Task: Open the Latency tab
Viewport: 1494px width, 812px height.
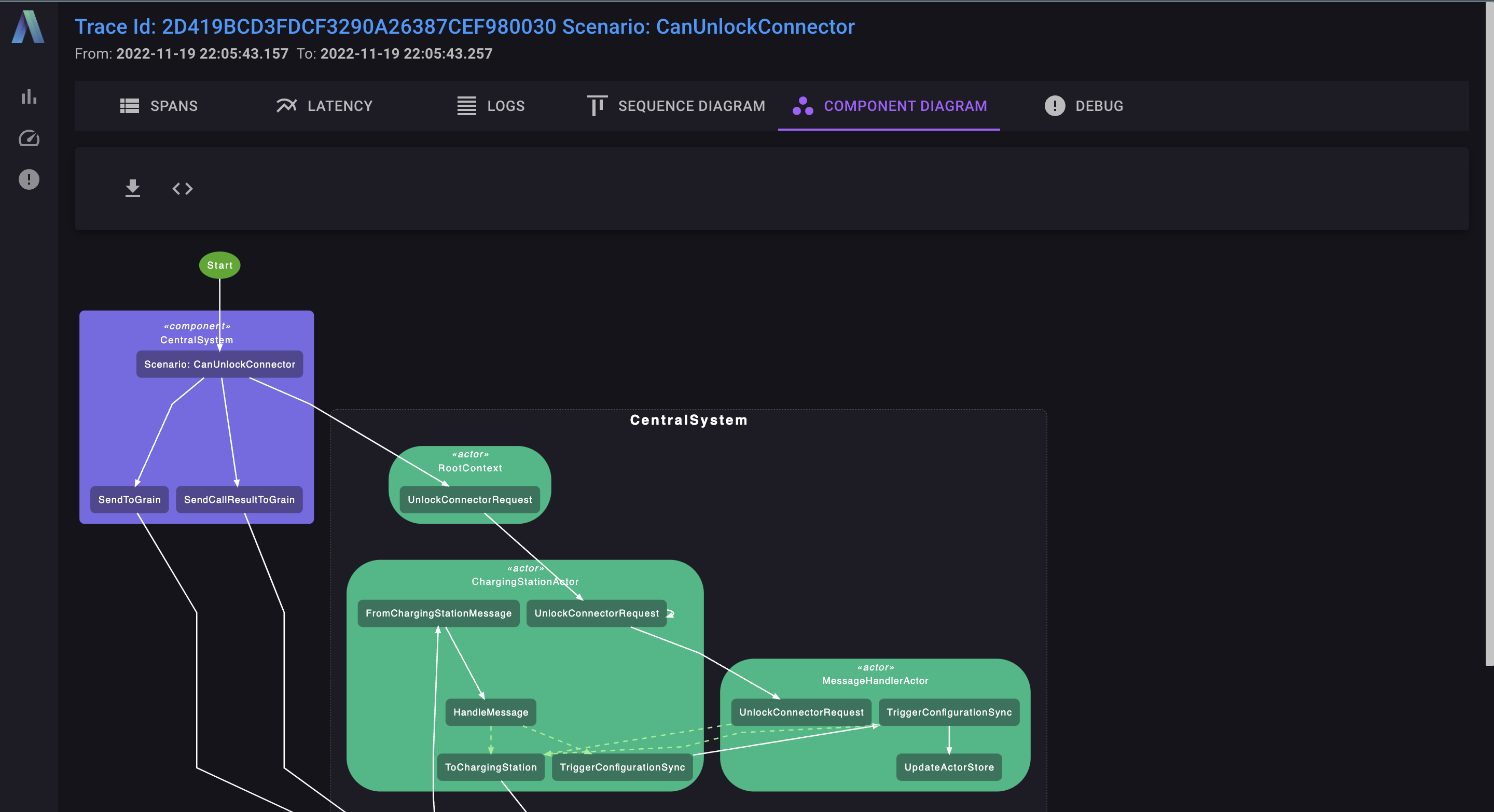Action: coord(324,106)
